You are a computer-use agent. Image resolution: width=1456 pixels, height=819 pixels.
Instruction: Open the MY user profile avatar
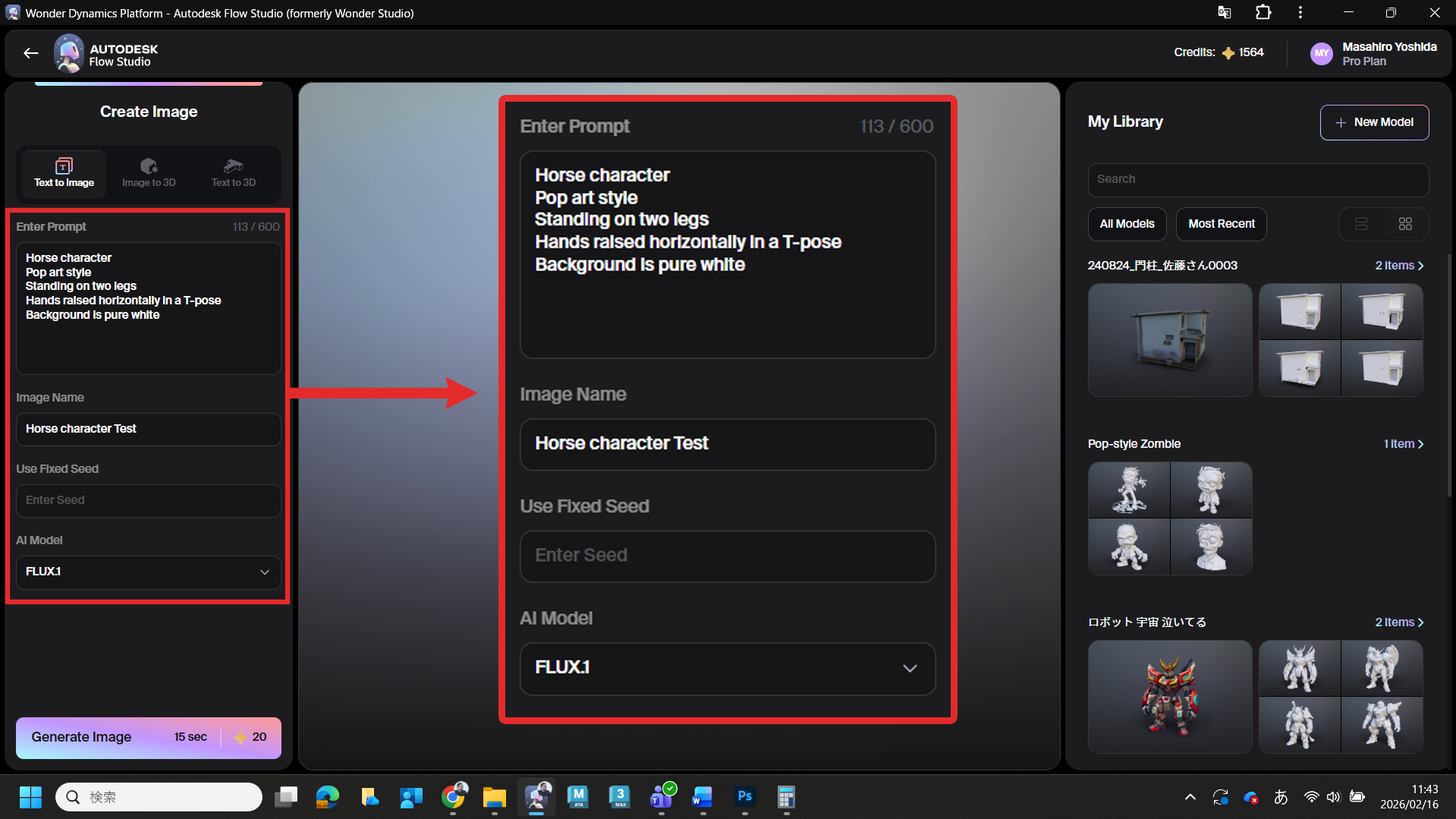[x=1321, y=54]
